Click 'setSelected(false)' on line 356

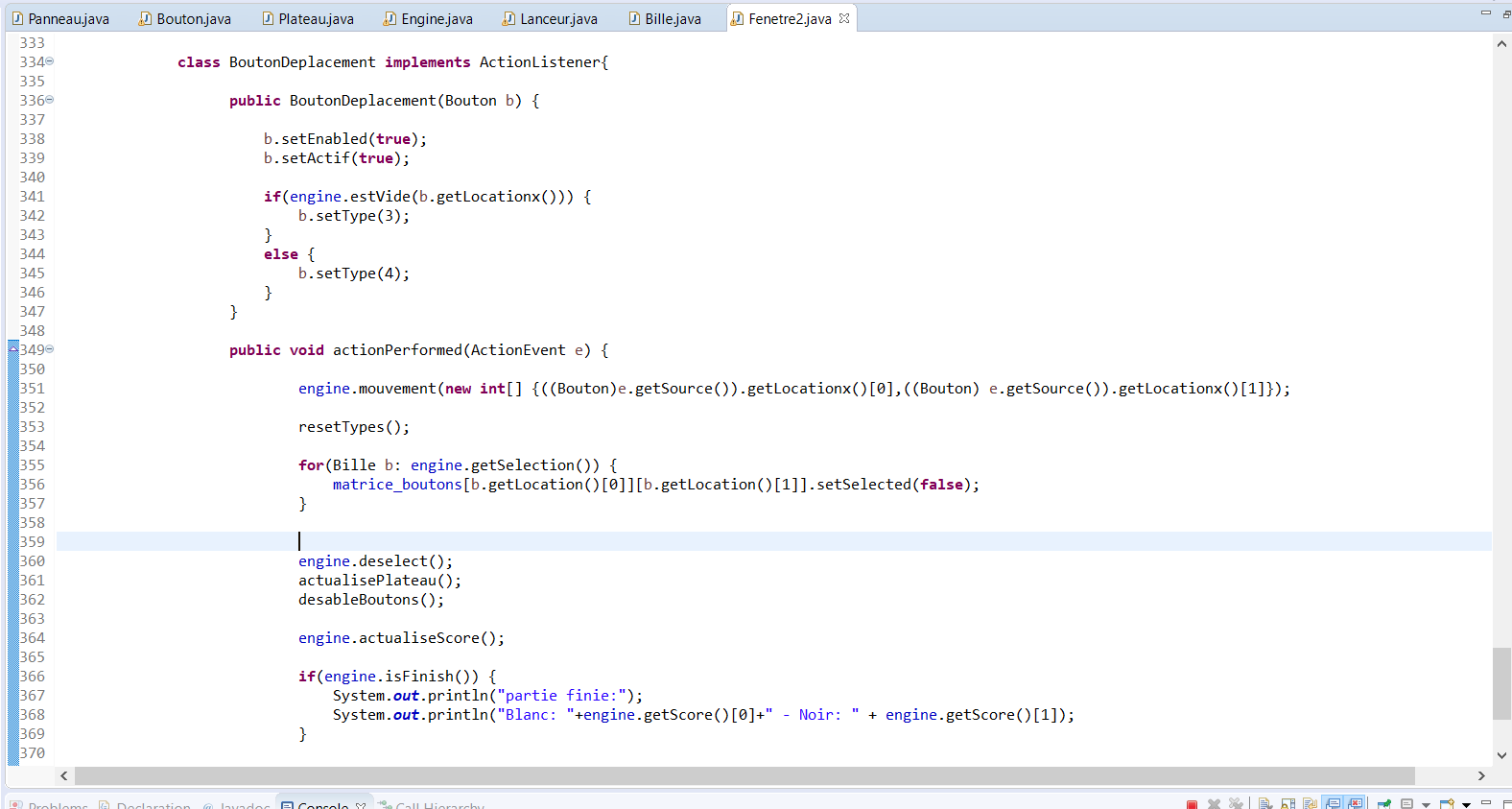tap(893, 484)
